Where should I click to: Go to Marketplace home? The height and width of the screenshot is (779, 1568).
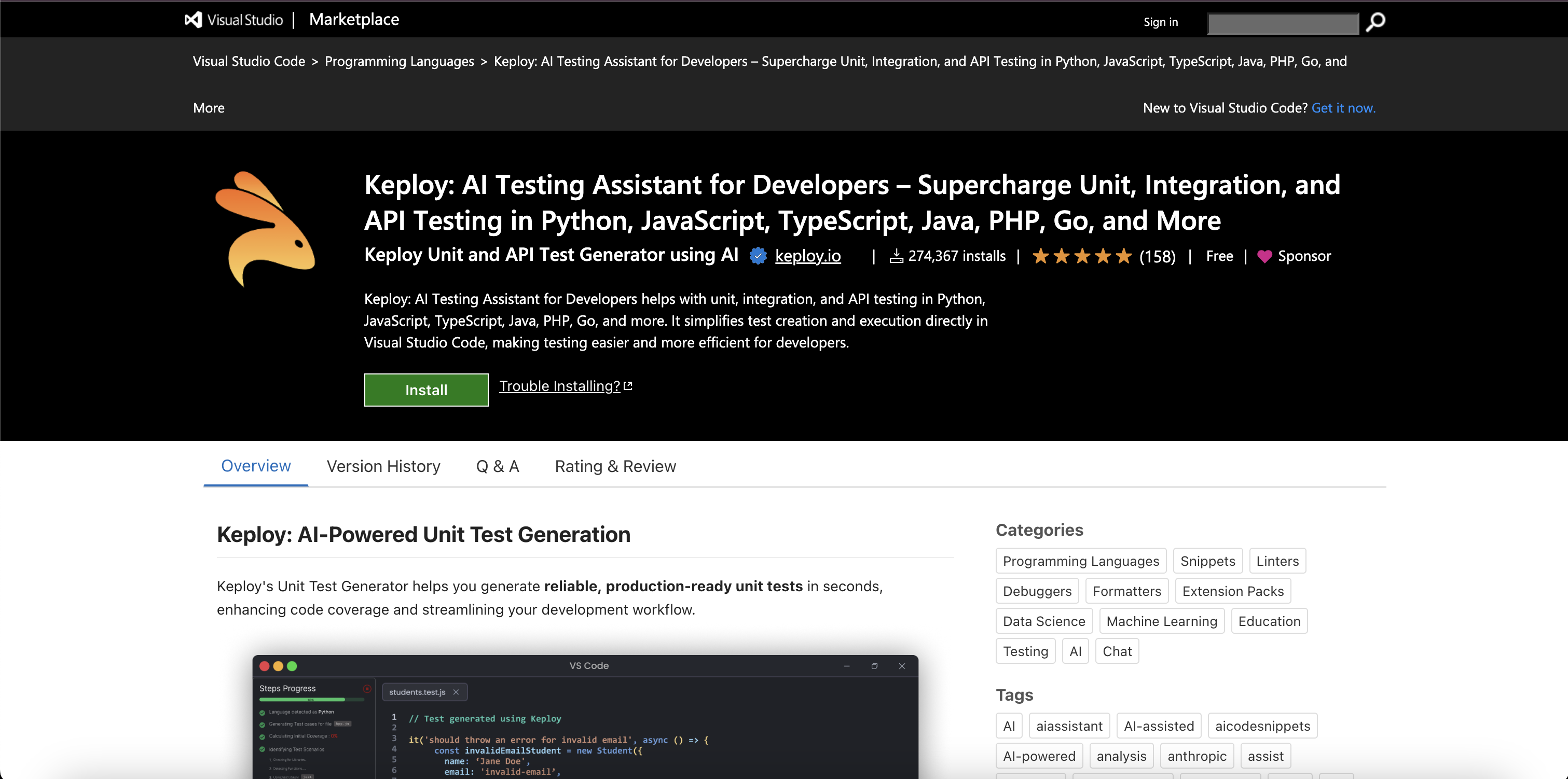coord(354,20)
